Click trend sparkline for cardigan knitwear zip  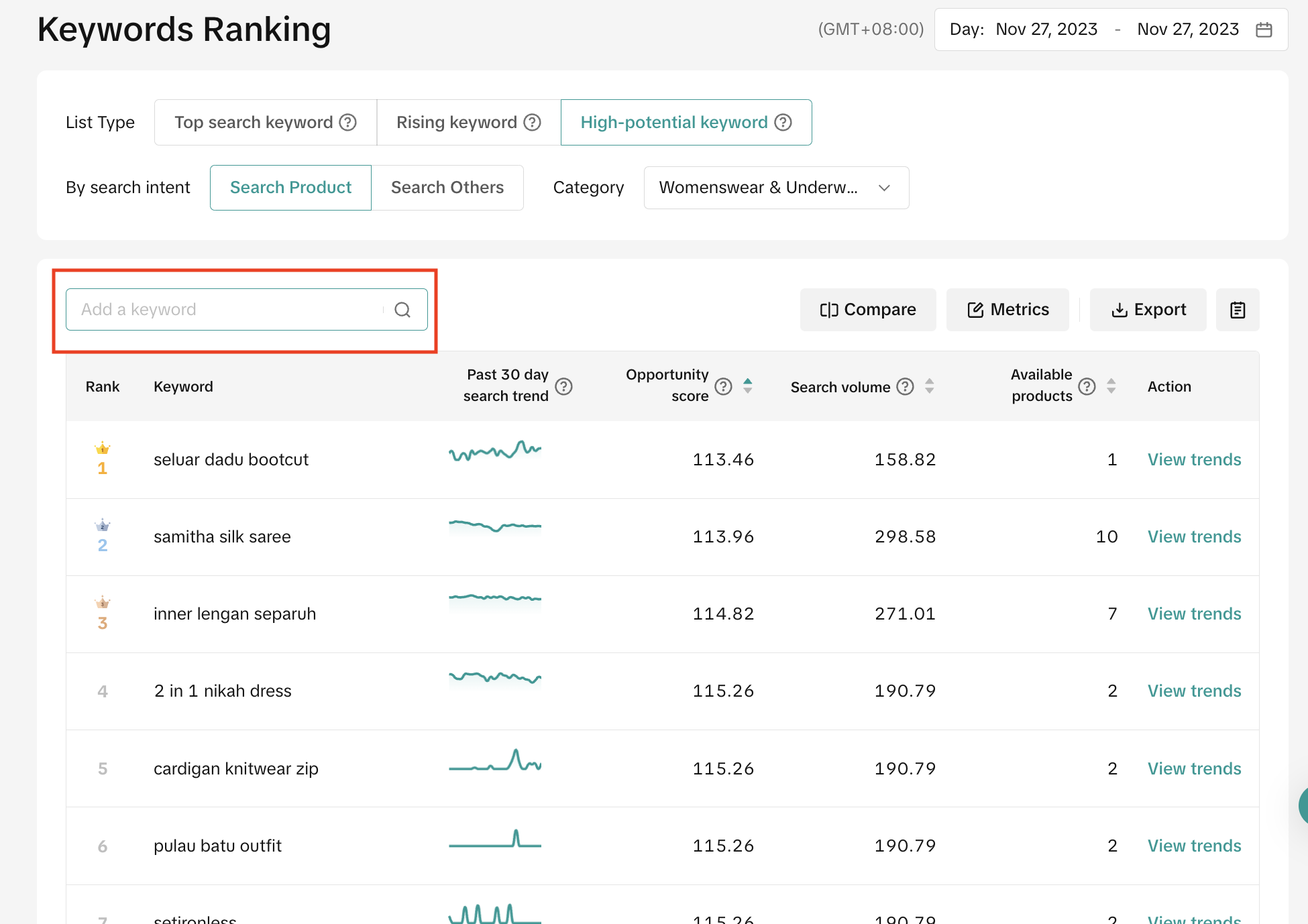(495, 760)
